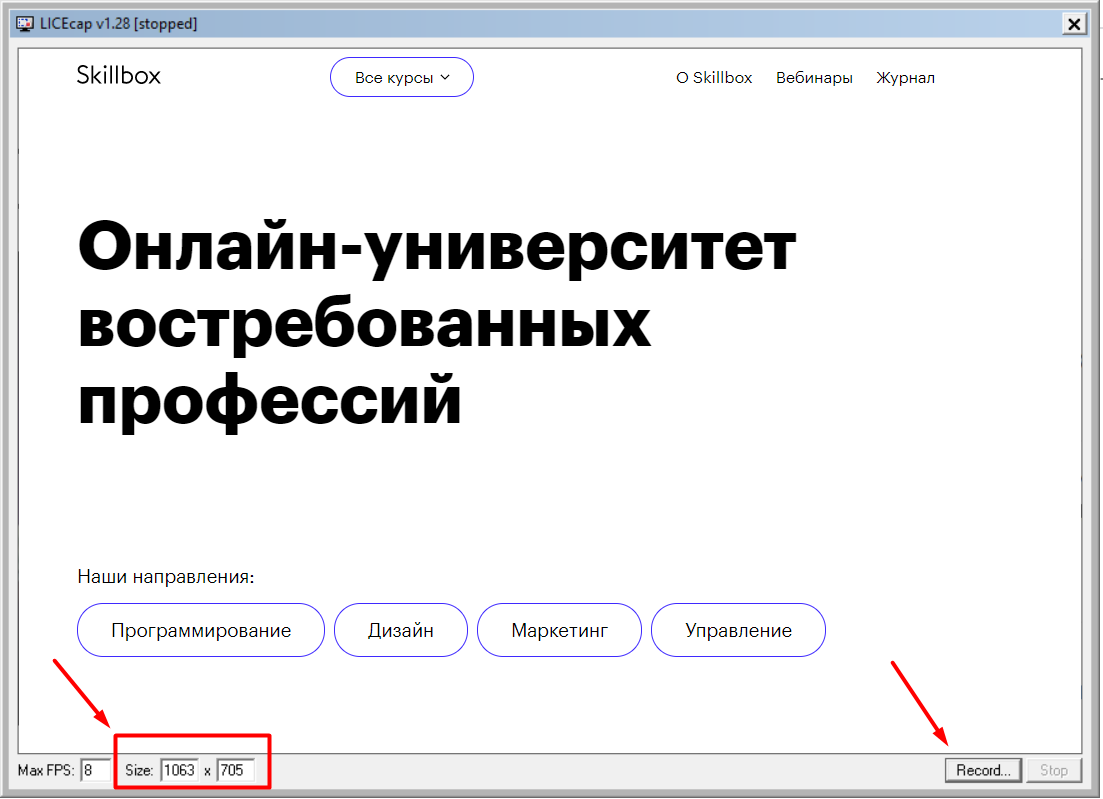Open the Журнал section
This screenshot has width=1103, height=799.
(x=905, y=77)
